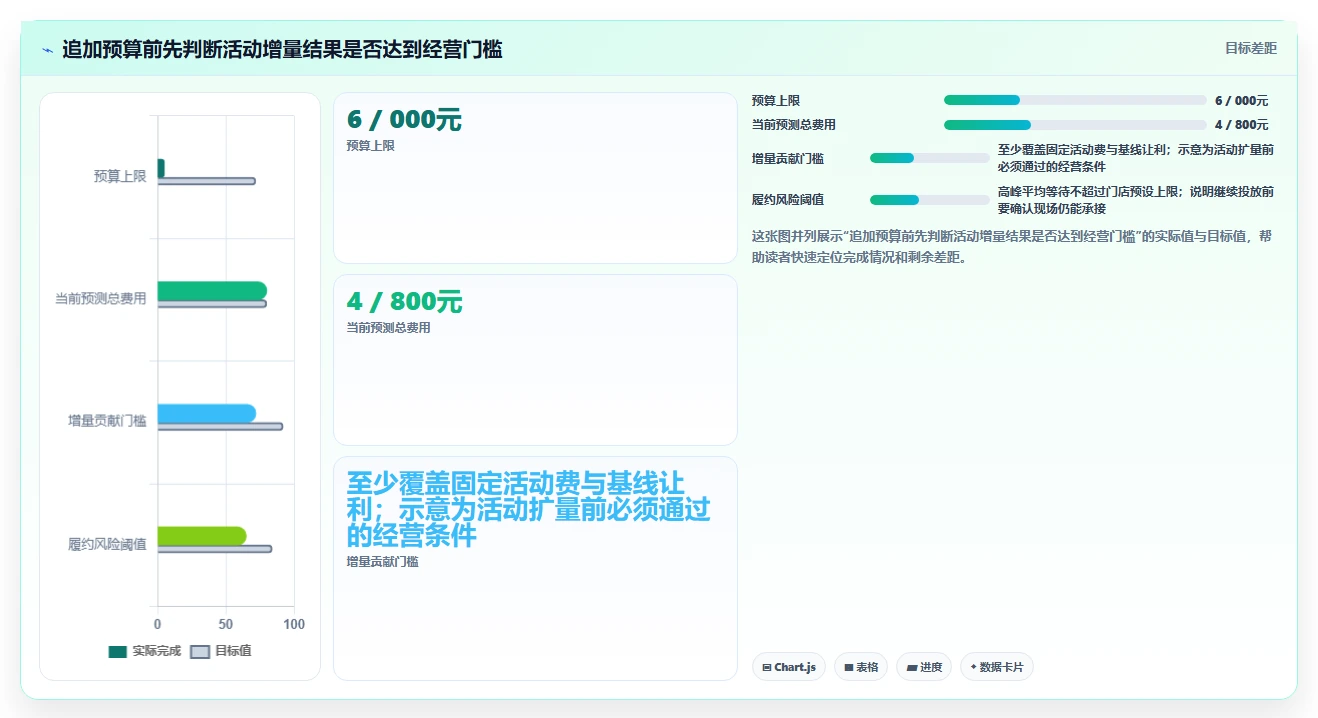Click the 预算上限 axis label in chart
This screenshot has width=1318, height=718.
pyautogui.click(x=120, y=176)
